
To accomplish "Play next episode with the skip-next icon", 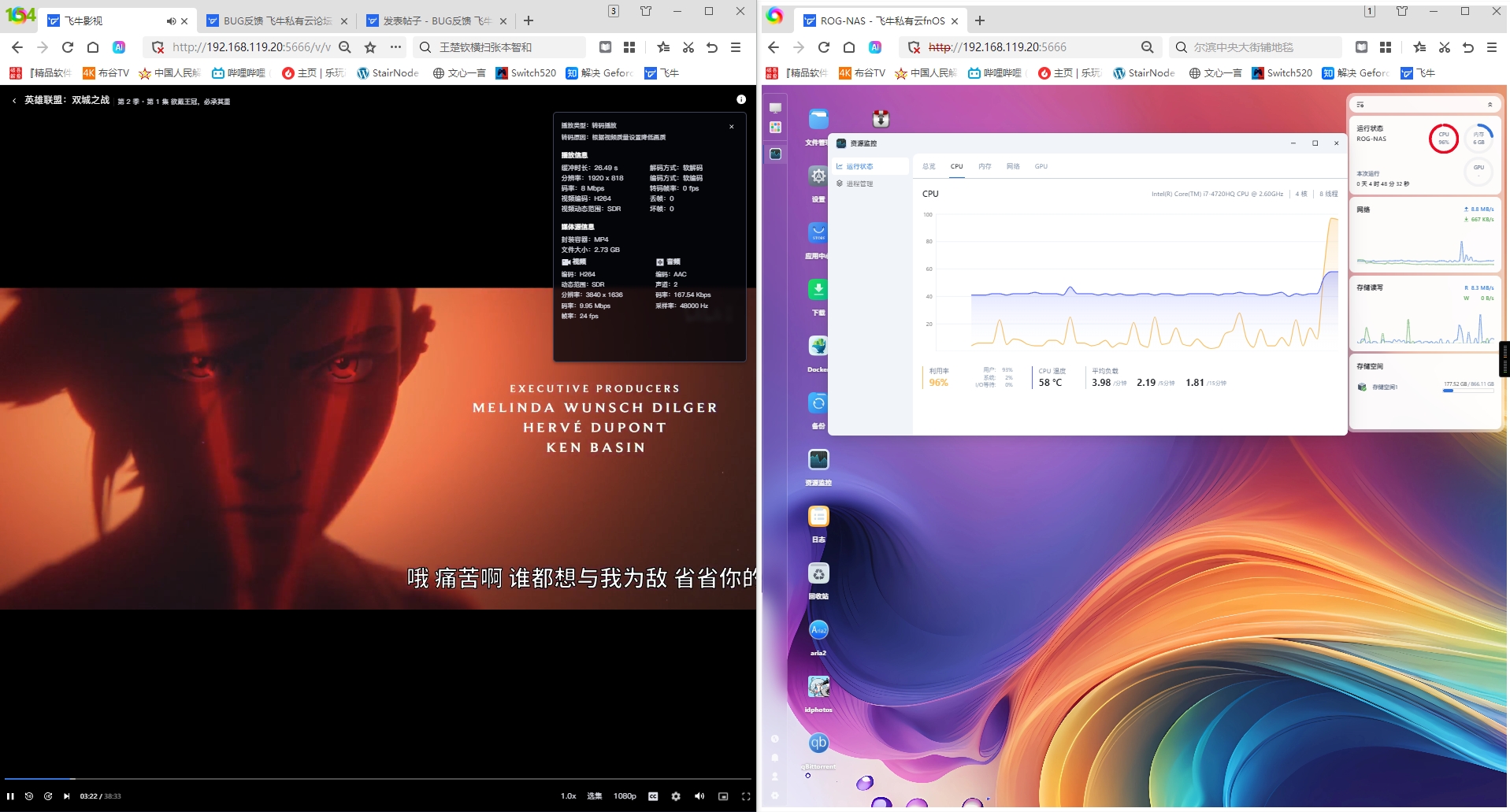I will point(67,796).
